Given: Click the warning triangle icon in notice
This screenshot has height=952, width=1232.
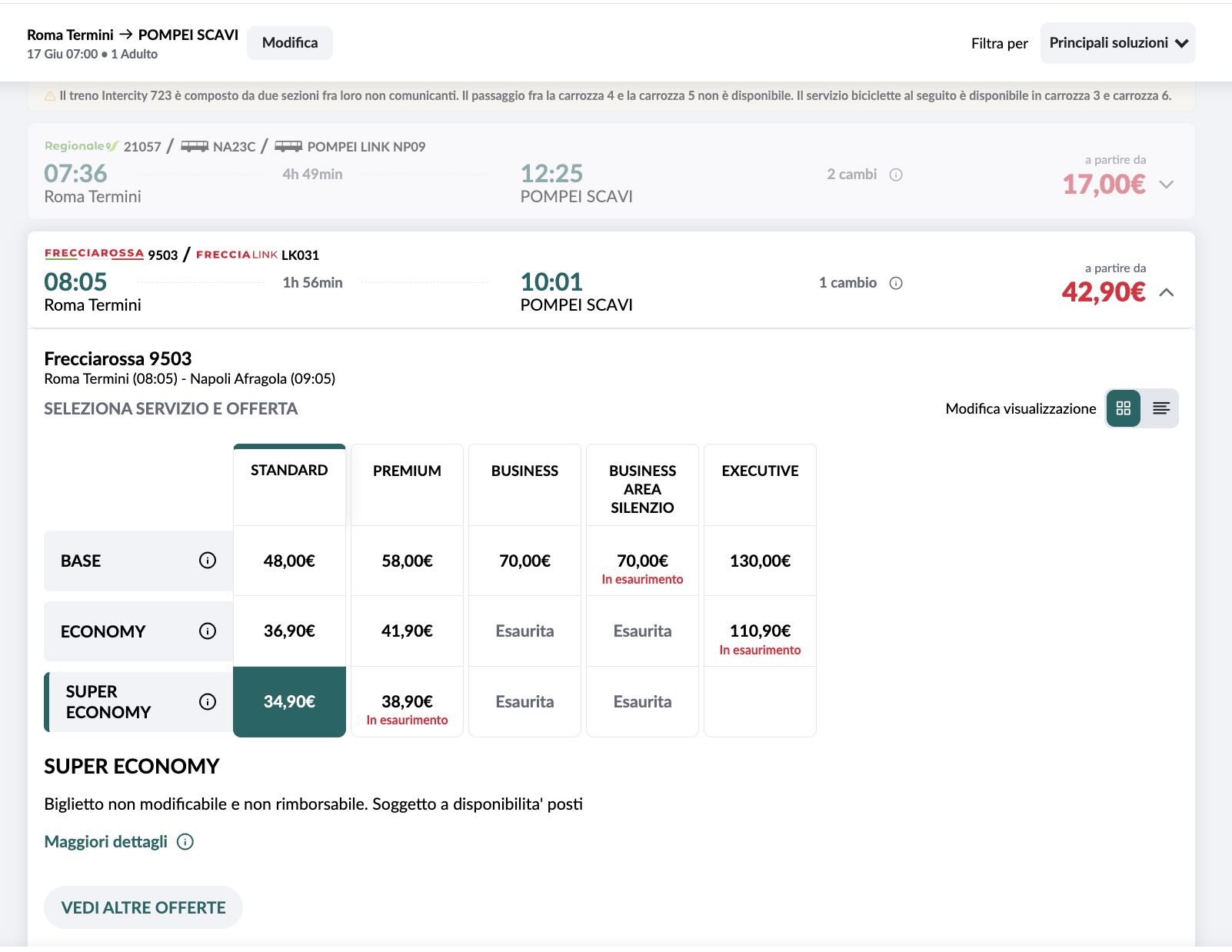Looking at the screenshot, I should click(x=50, y=96).
